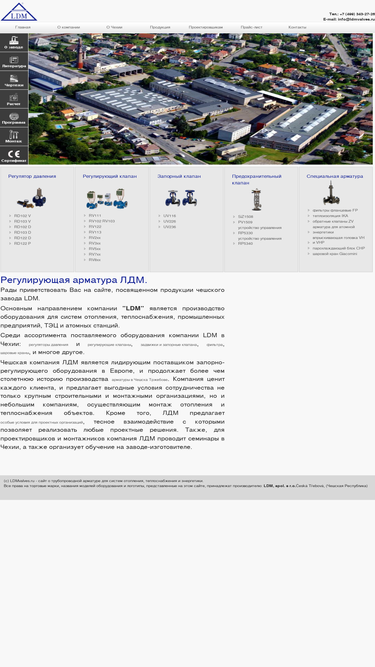Click 'задвижки и запорные клапаны' inline link
Screen dimensions: 375x667
pos(169,345)
